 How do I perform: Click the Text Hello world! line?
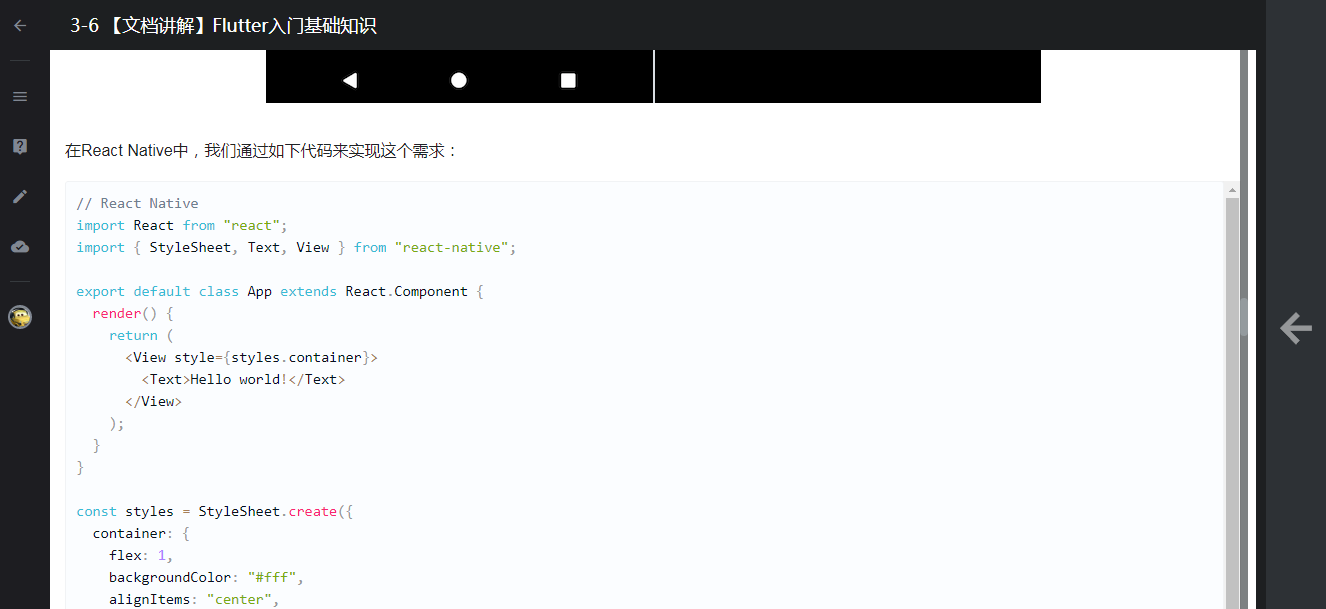(x=243, y=379)
